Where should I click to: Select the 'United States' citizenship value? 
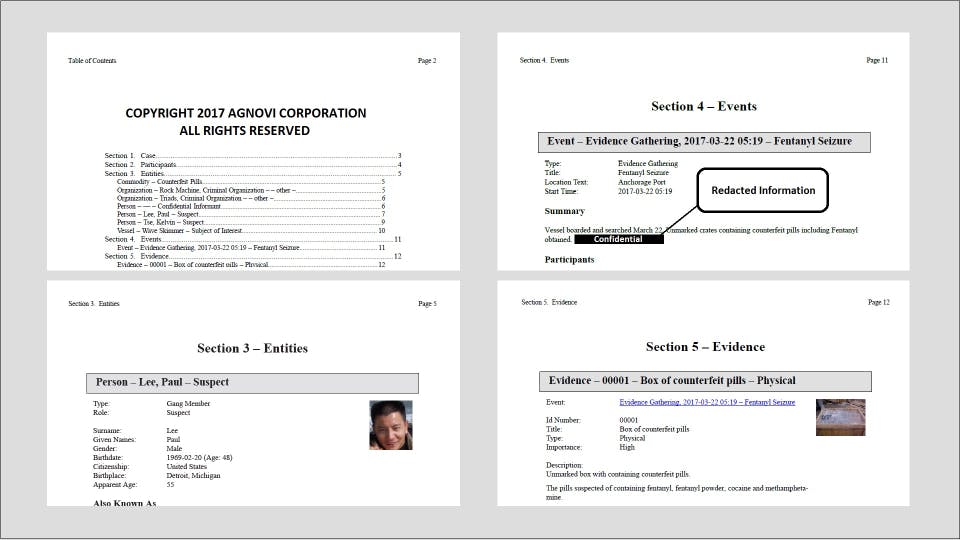tap(186, 467)
